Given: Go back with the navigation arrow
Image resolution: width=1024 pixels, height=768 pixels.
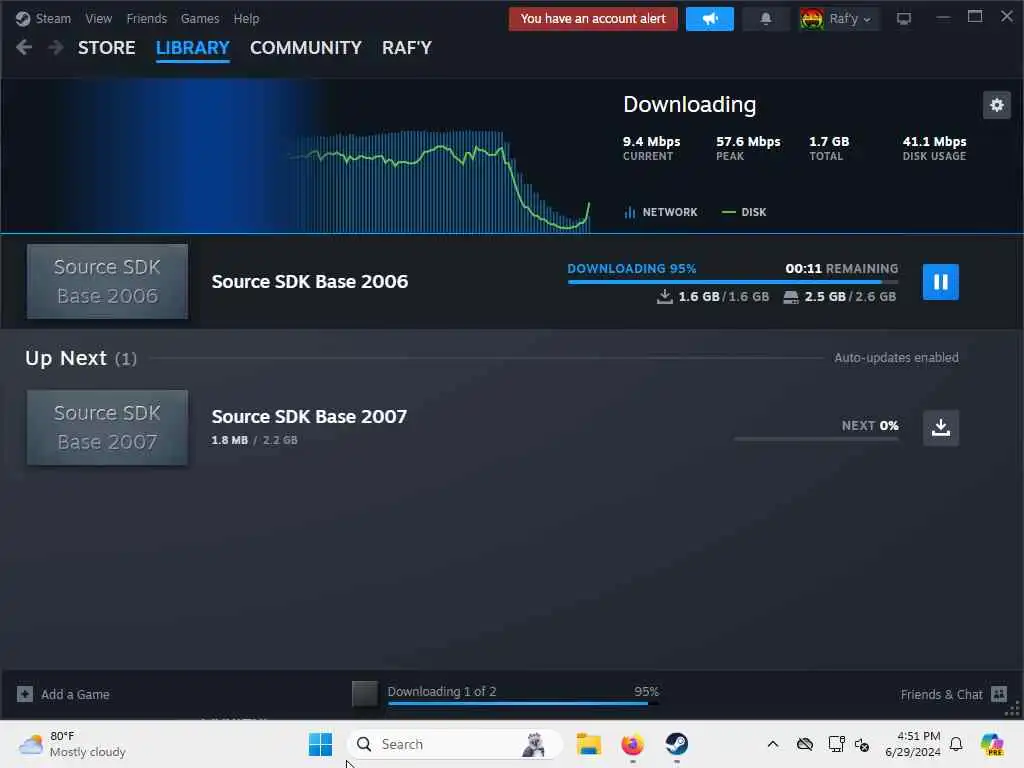Looking at the screenshot, I should click(x=24, y=47).
